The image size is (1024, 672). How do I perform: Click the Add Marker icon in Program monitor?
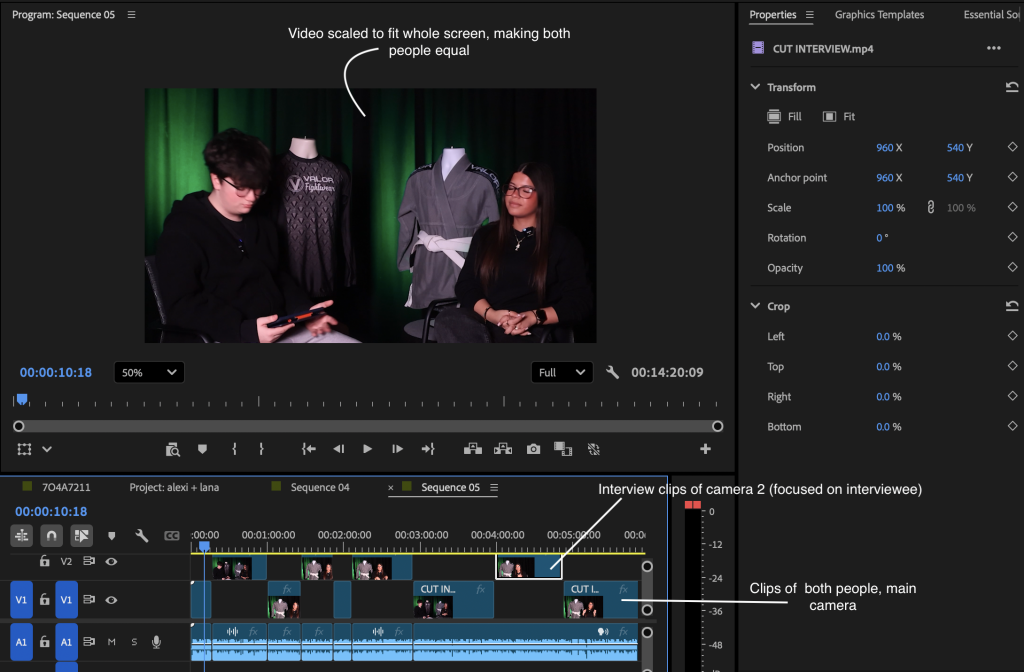(202, 450)
